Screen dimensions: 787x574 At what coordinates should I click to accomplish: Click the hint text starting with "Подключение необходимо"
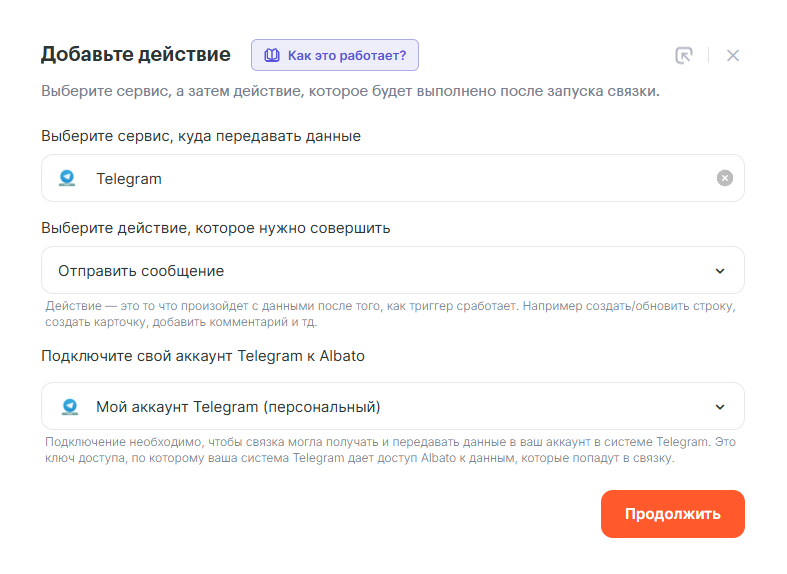pos(390,450)
